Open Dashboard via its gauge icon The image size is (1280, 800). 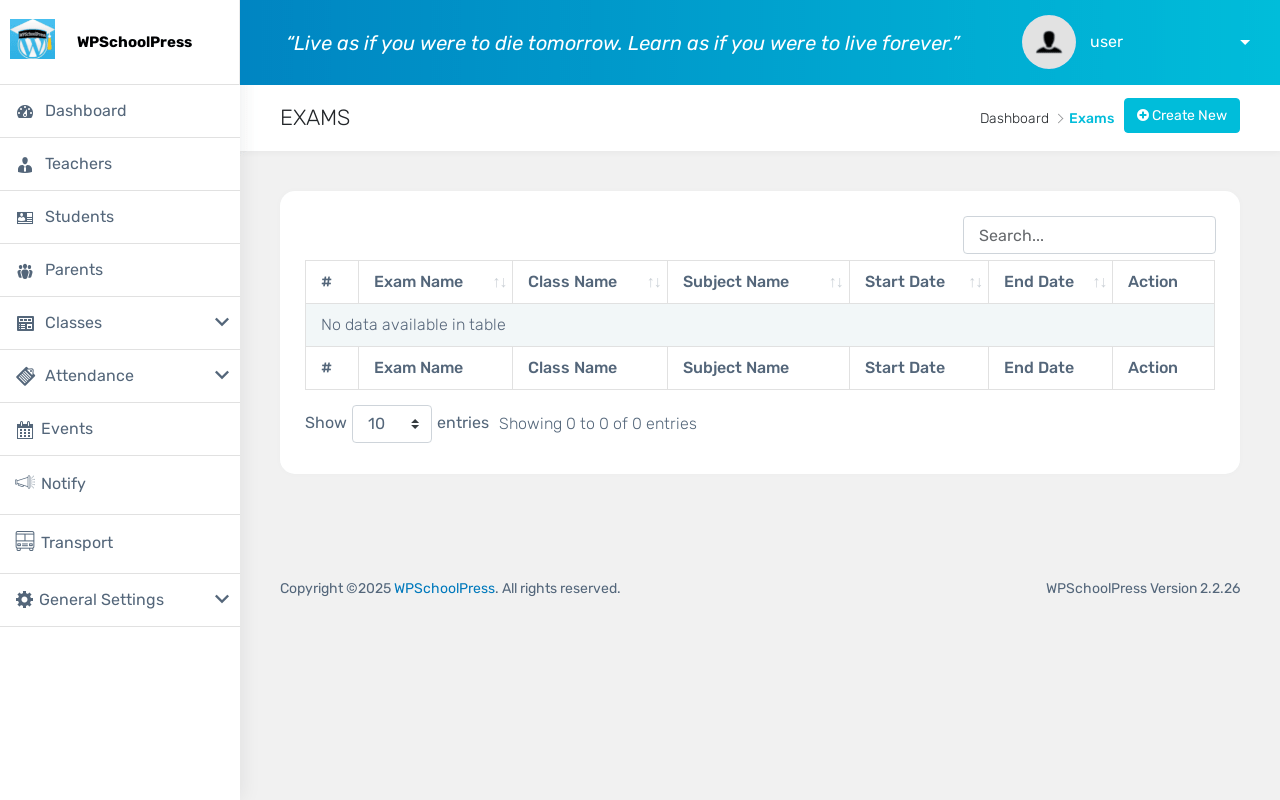[25, 111]
